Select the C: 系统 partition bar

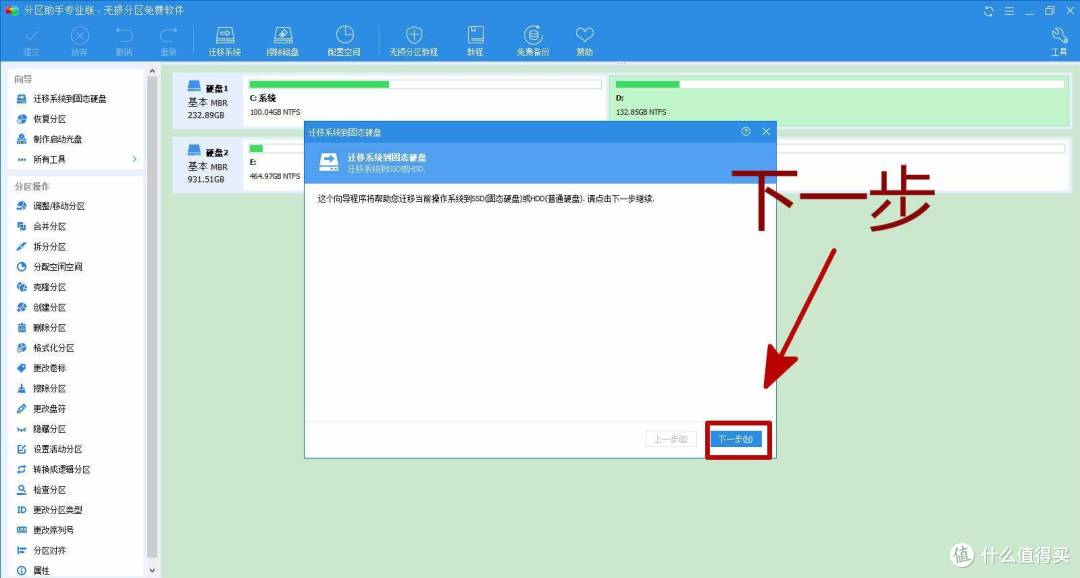pos(424,98)
